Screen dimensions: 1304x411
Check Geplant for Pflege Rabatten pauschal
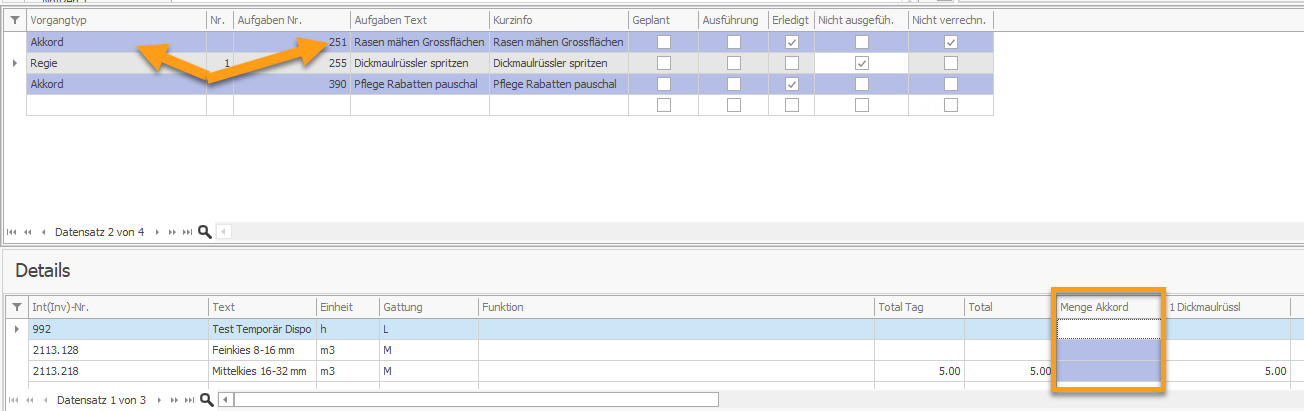pos(663,84)
